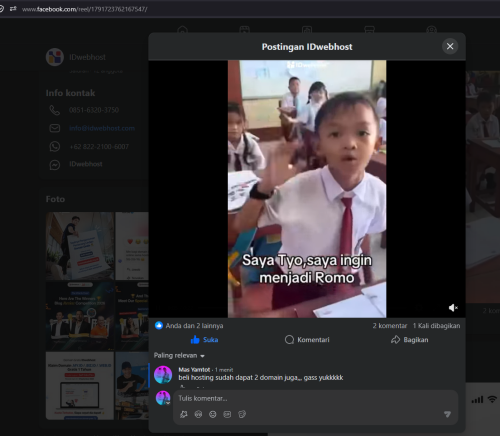Click phone icon in Info kontak
The width and height of the screenshot is (500, 436).
point(55,110)
